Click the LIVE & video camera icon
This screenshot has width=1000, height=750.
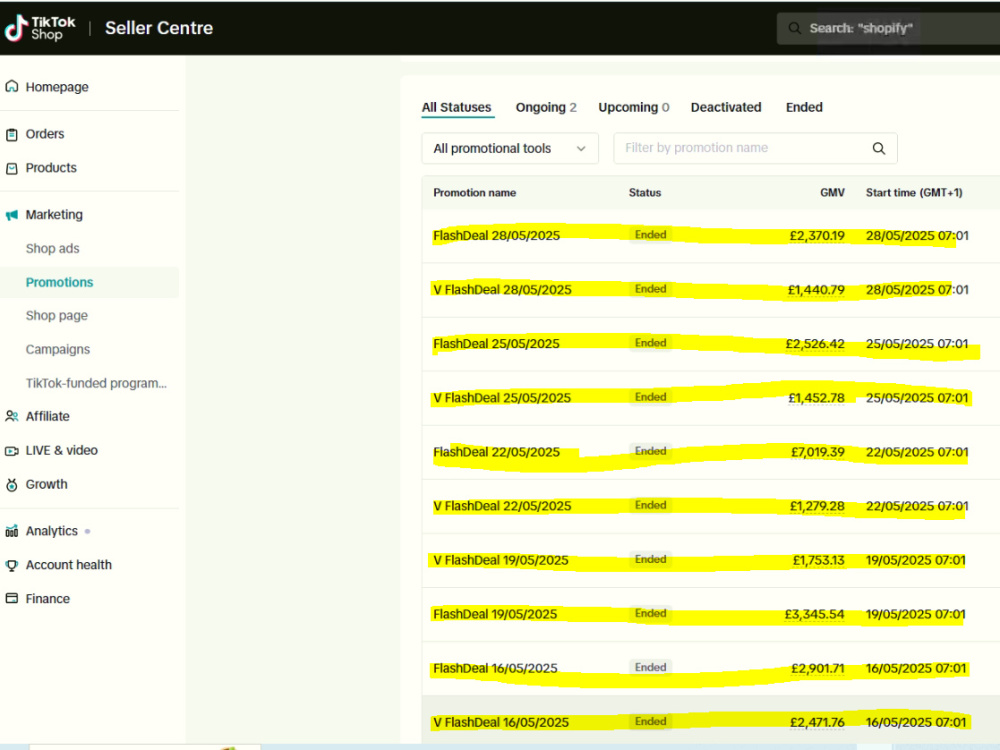pyautogui.click(x=11, y=450)
